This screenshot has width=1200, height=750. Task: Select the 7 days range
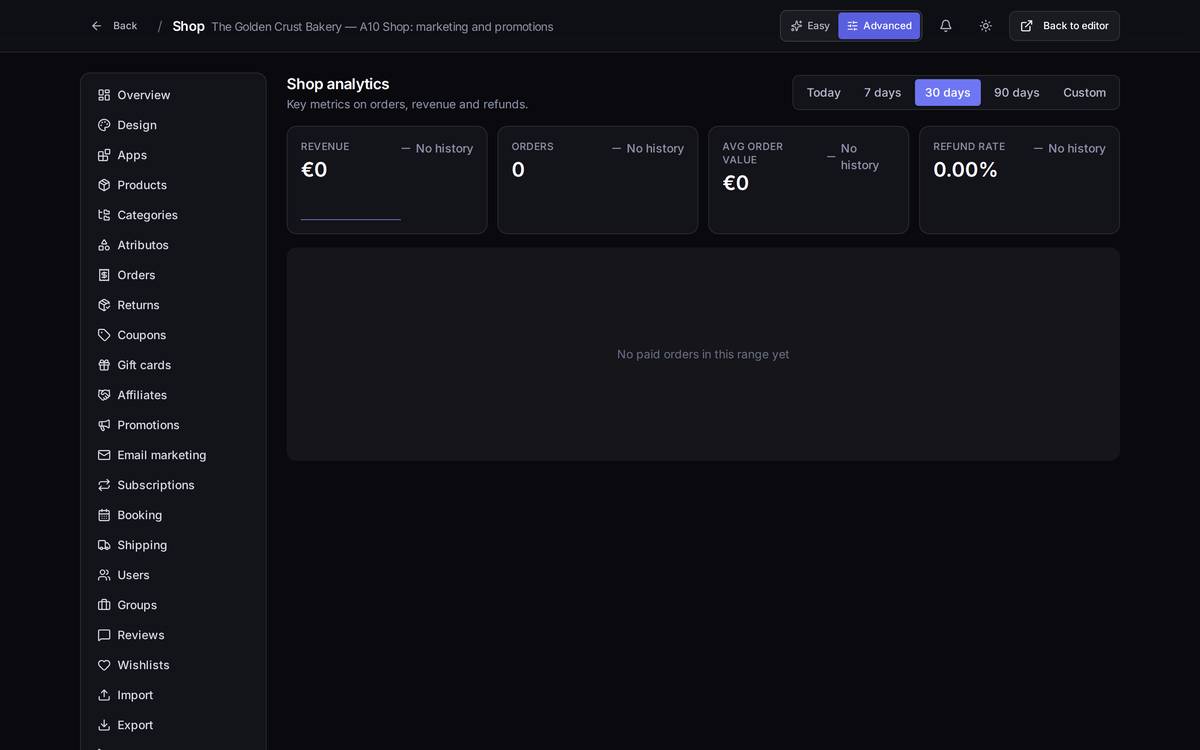coord(883,93)
